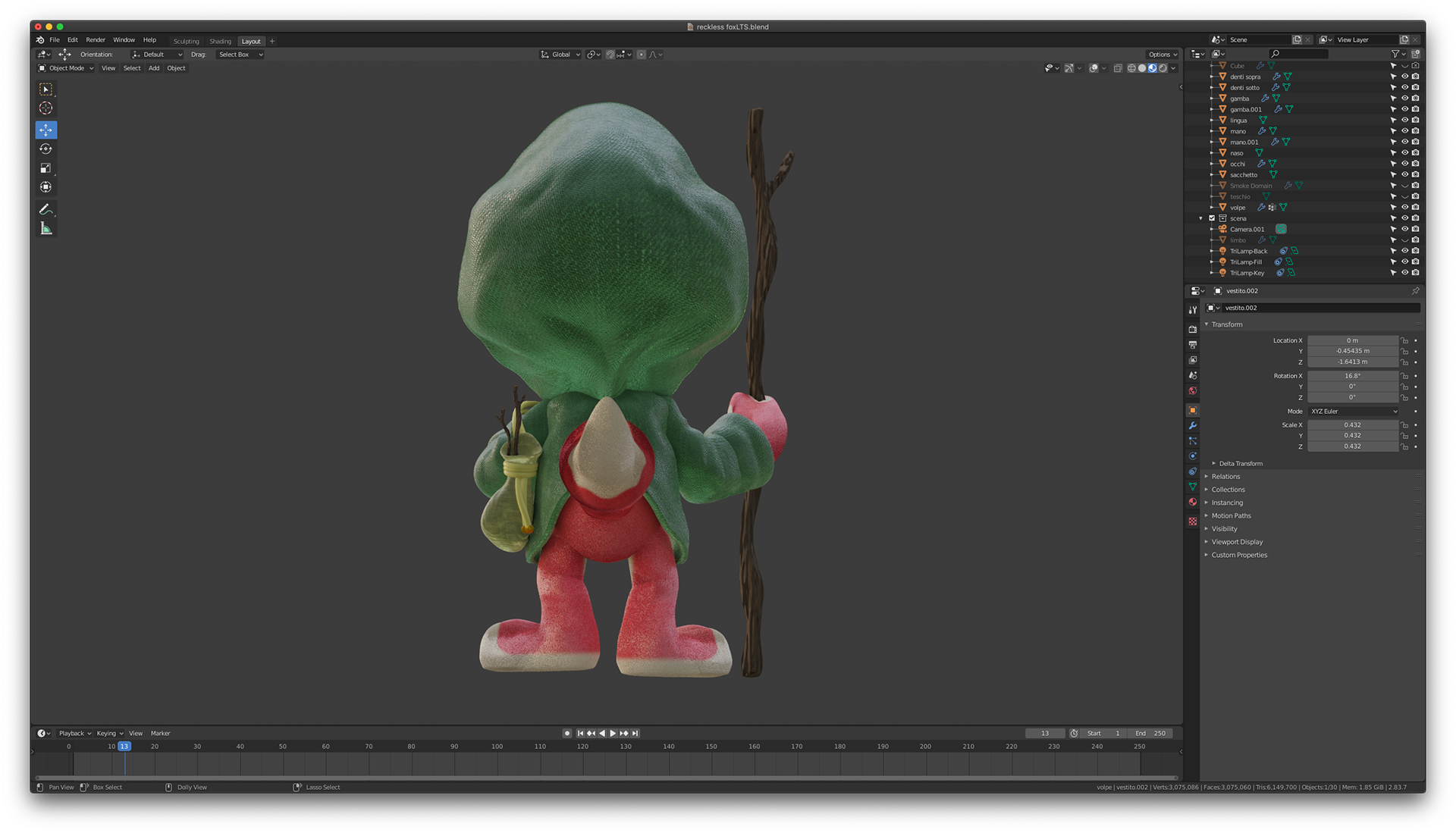This screenshot has height=833, width=1456.
Task: Open the Object Mode dropdown
Action: click(67, 68)
